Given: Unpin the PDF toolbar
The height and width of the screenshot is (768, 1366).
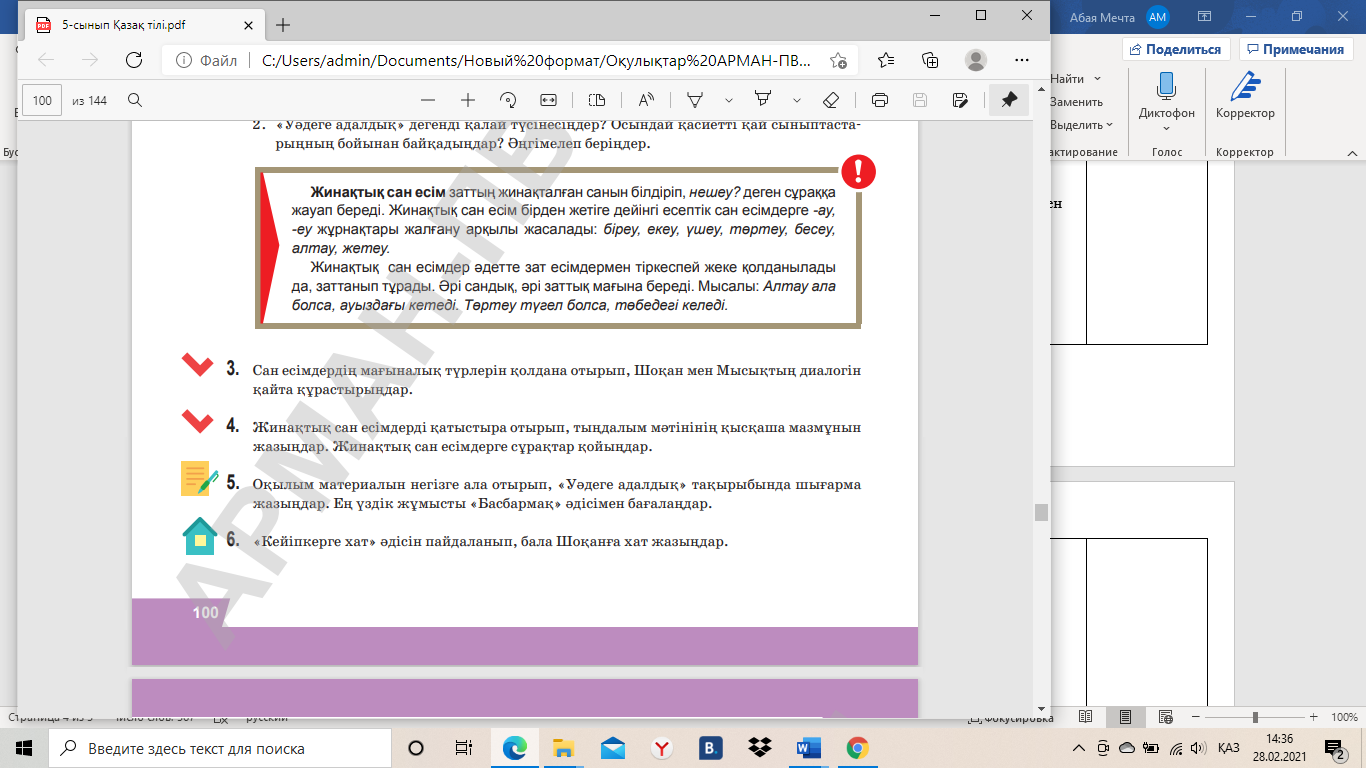Looking at the screenshot, I should pyautogui.click(x=1009, y=100).
